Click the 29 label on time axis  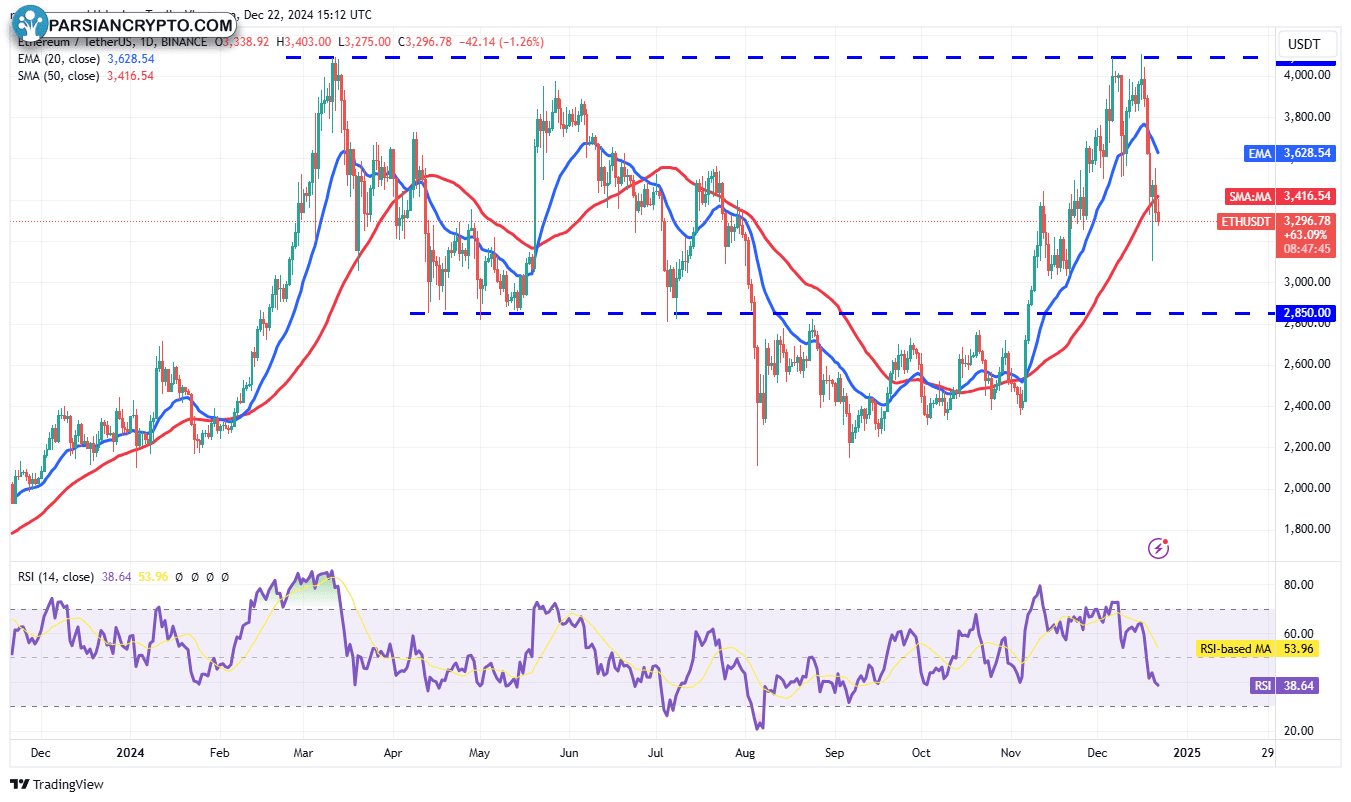[x=1268, y=751]
